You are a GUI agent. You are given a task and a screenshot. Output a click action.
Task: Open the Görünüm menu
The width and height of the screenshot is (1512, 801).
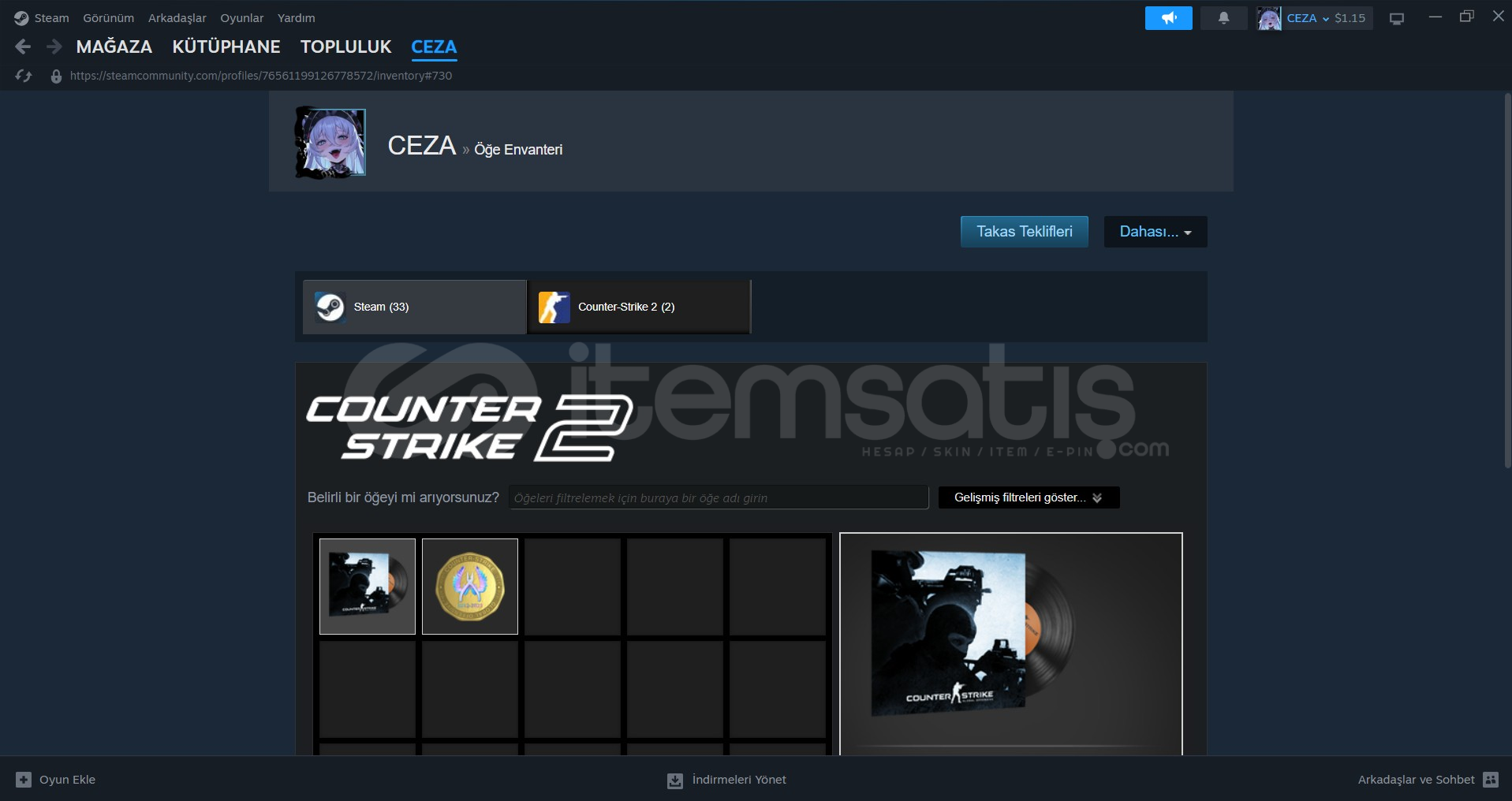[109, 18]
